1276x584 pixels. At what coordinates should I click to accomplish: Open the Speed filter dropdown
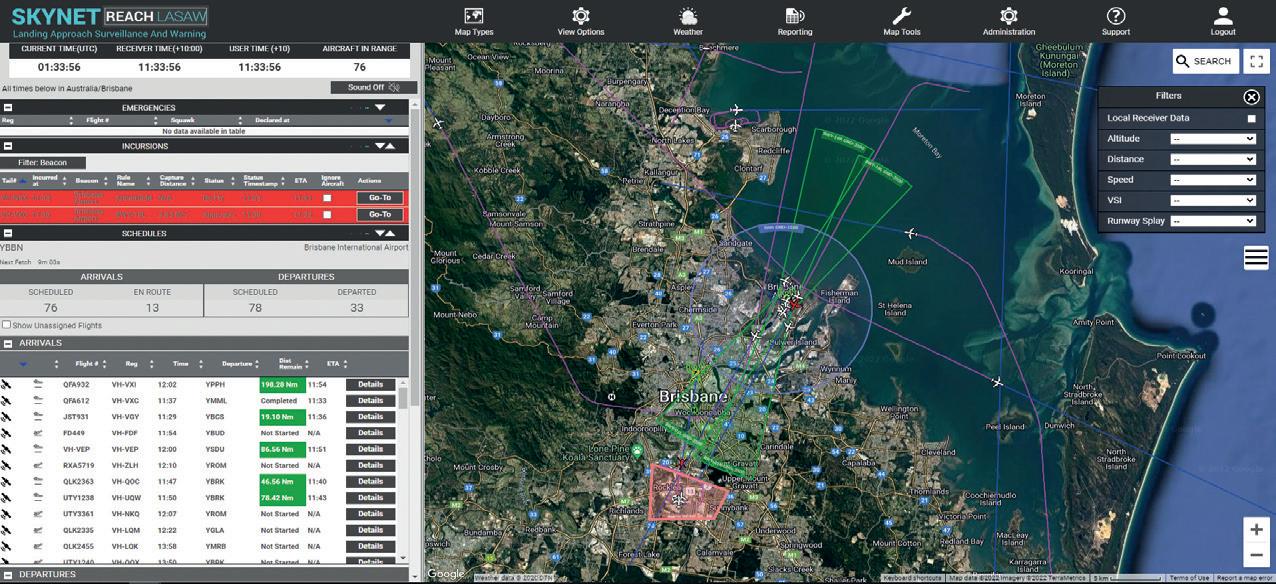pyautogui.click(x=1213, y=180)
